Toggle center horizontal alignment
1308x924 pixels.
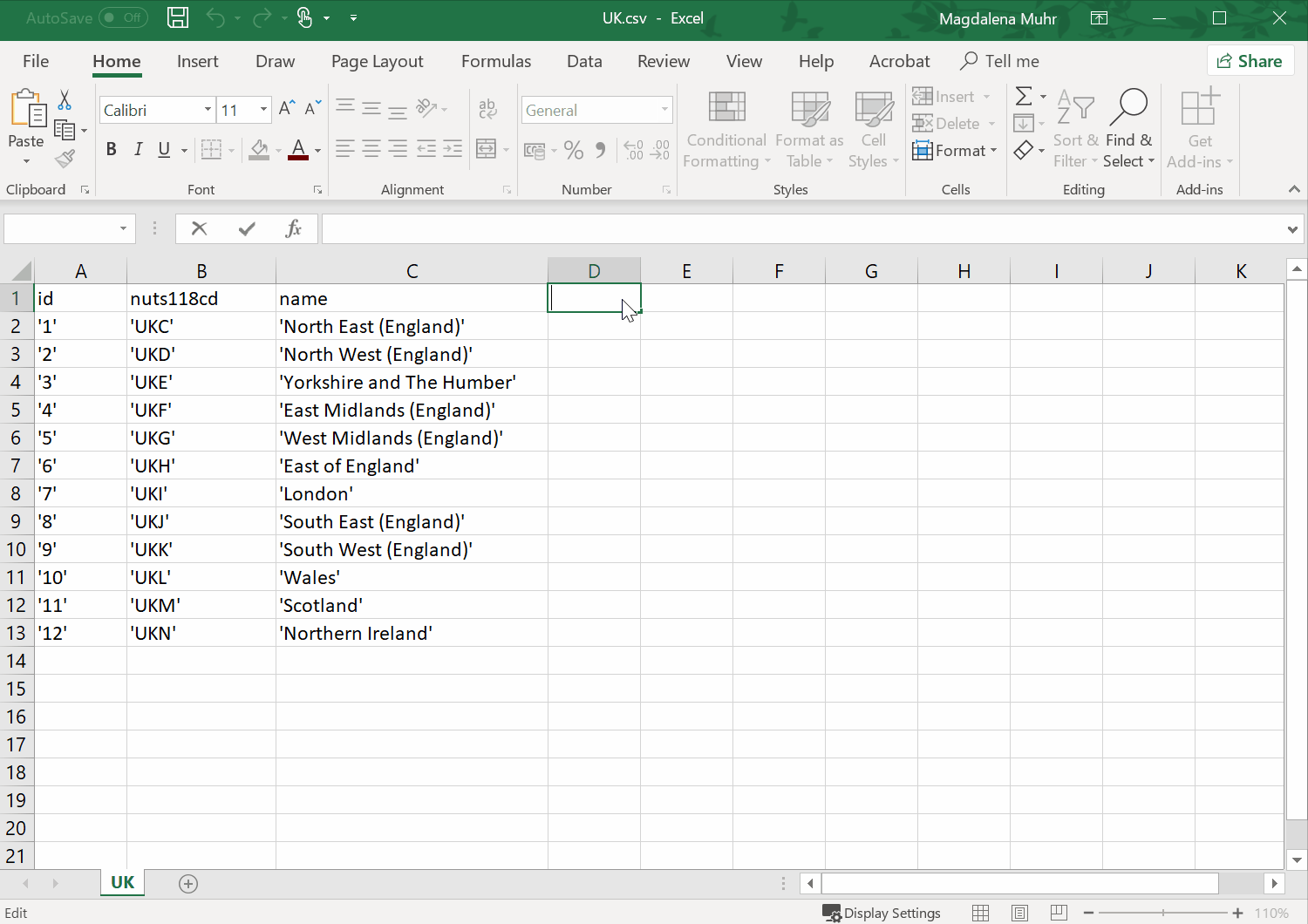(371, 149)
